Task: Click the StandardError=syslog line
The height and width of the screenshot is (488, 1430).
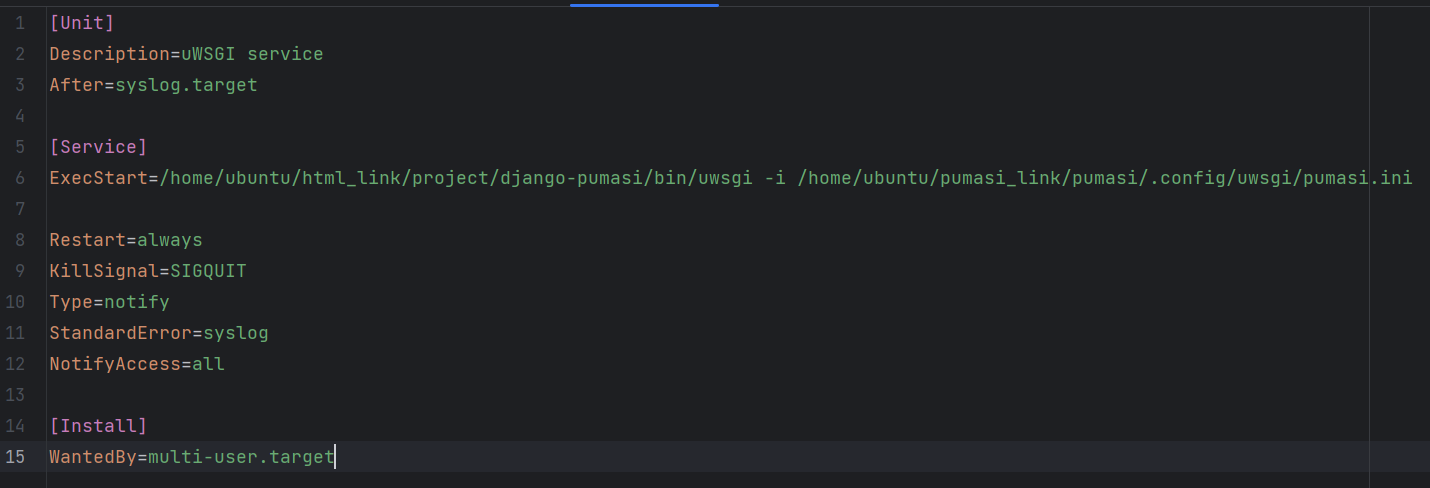Action: click(x=159, y=333)
